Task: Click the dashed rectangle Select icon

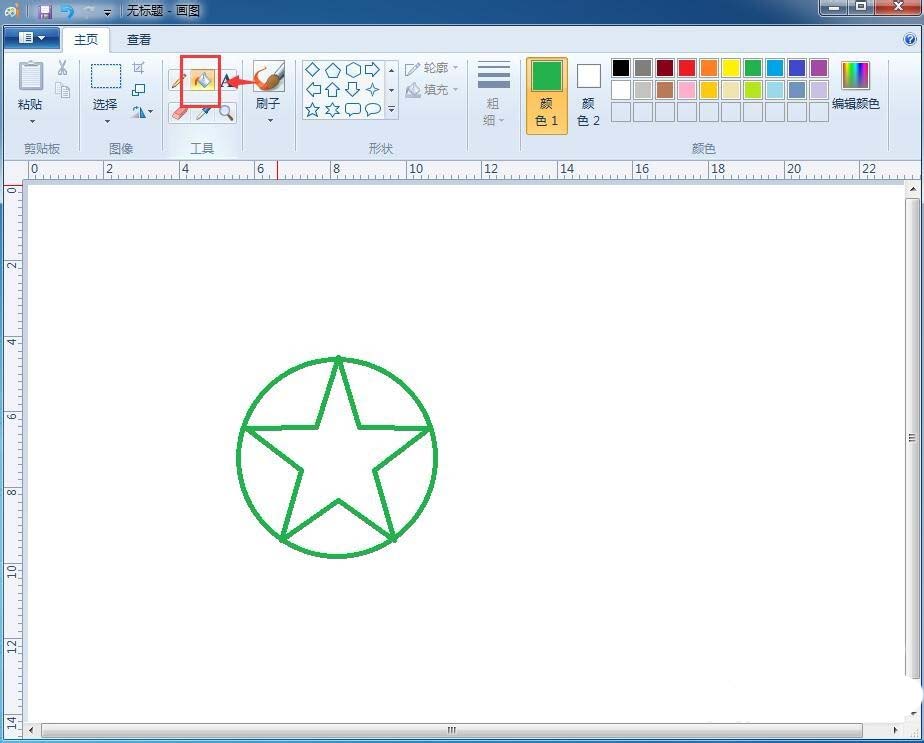Action: (x=106, y=77)
